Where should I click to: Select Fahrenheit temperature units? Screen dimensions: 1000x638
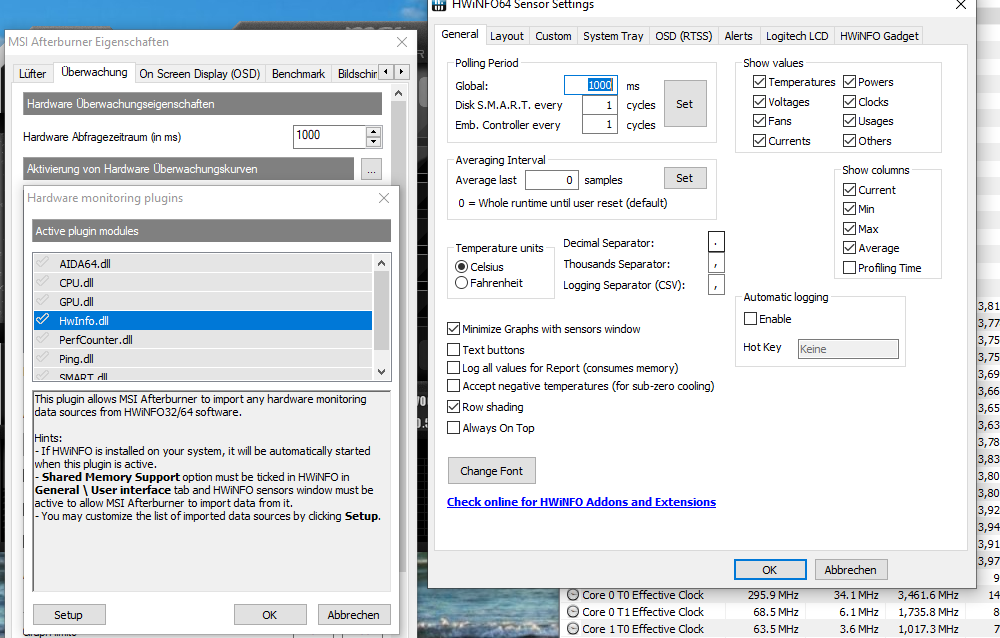click(x=462, y=283)
